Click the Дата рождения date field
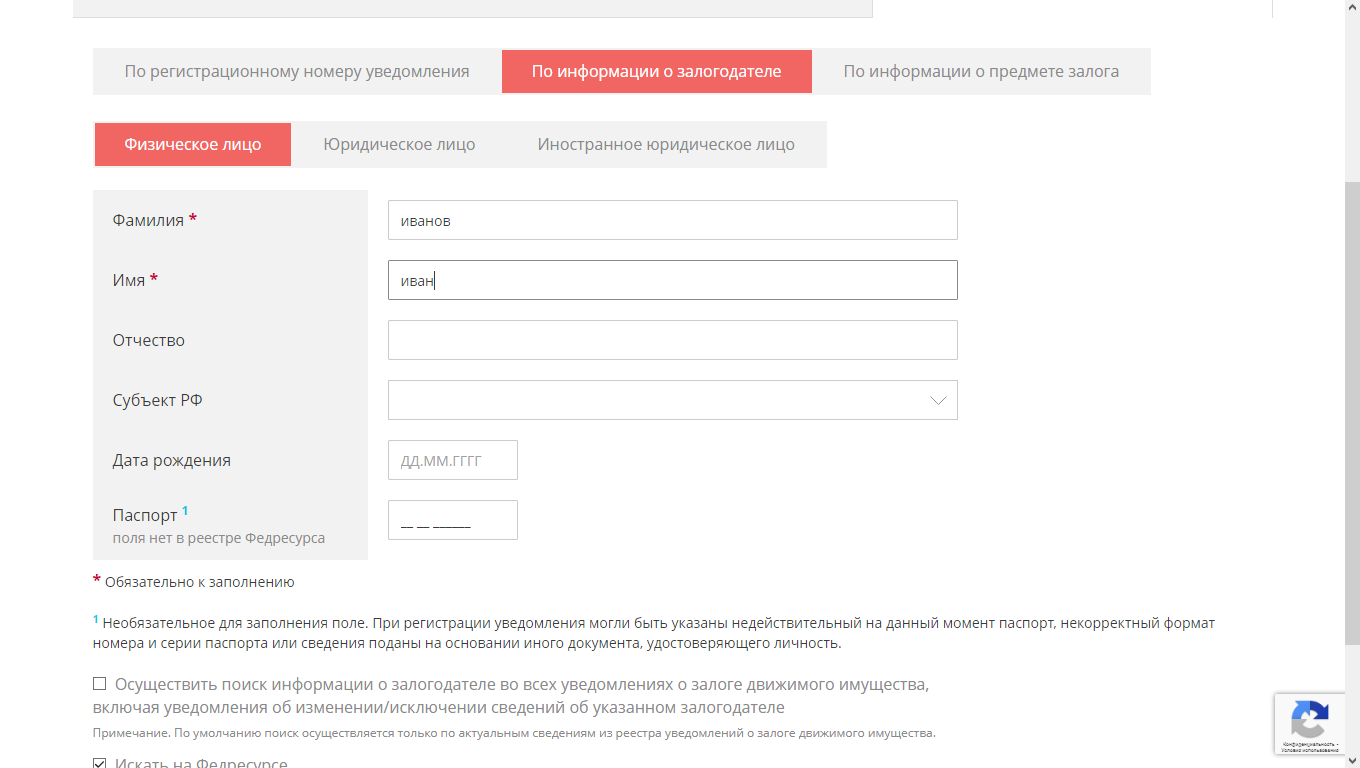Screen dimensions: 1360x768 tap(452, 460)
